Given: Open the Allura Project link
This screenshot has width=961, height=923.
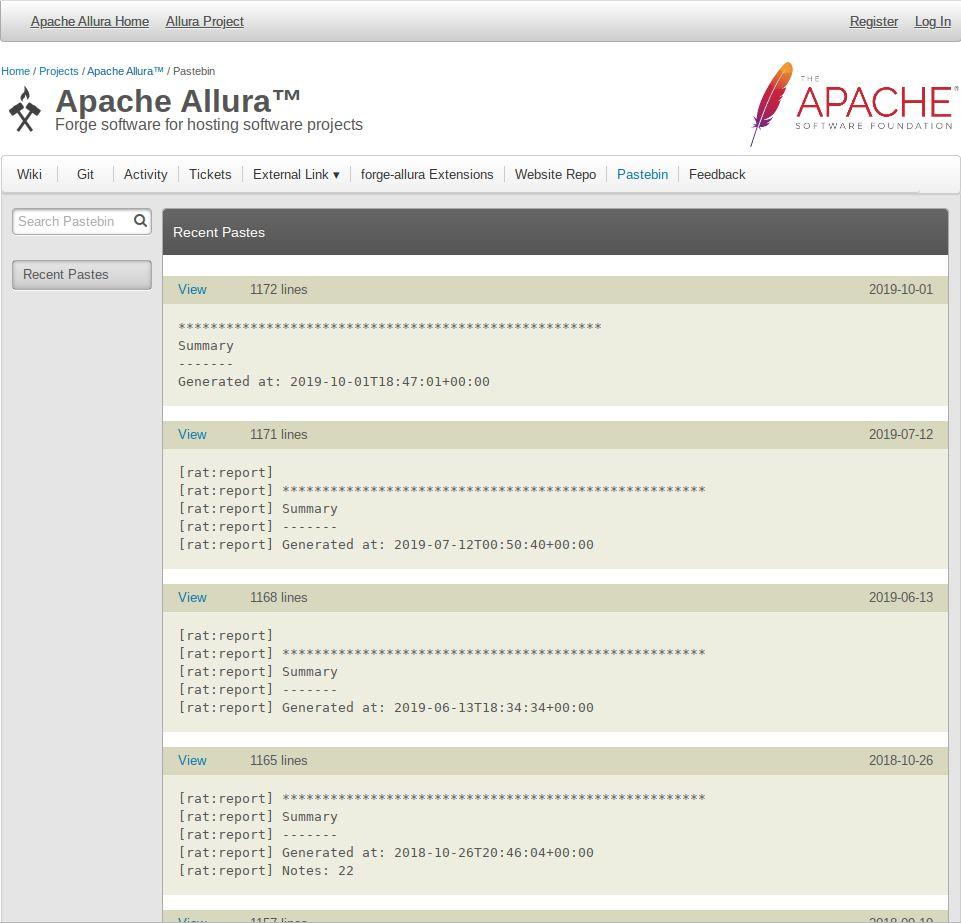Looking at the screenshot, I should click(205, 21).
